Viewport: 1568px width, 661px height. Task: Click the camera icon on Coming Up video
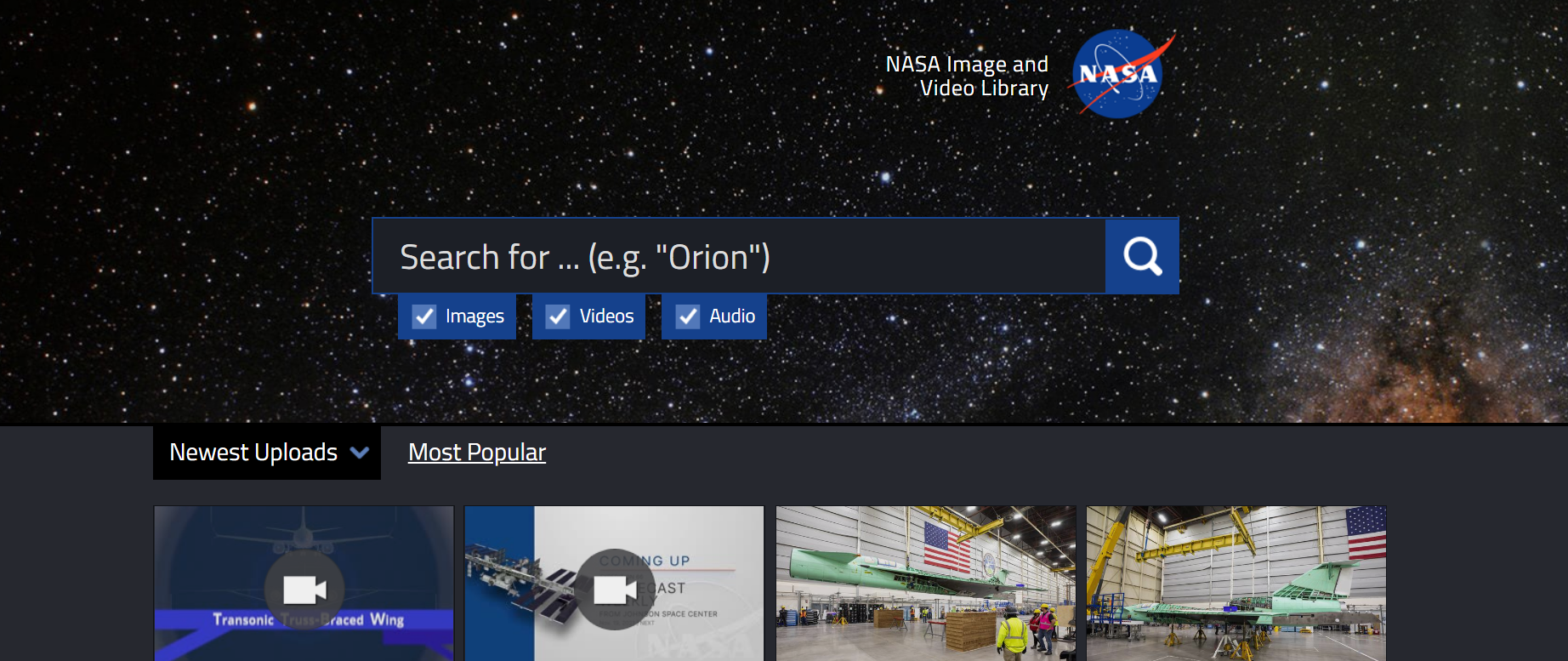point(616,589)
